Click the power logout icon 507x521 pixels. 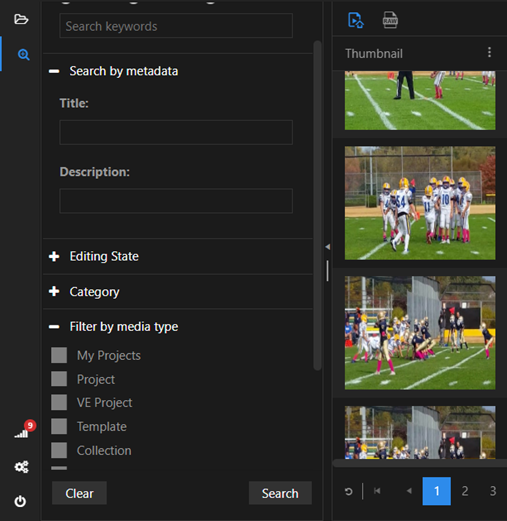20,501
